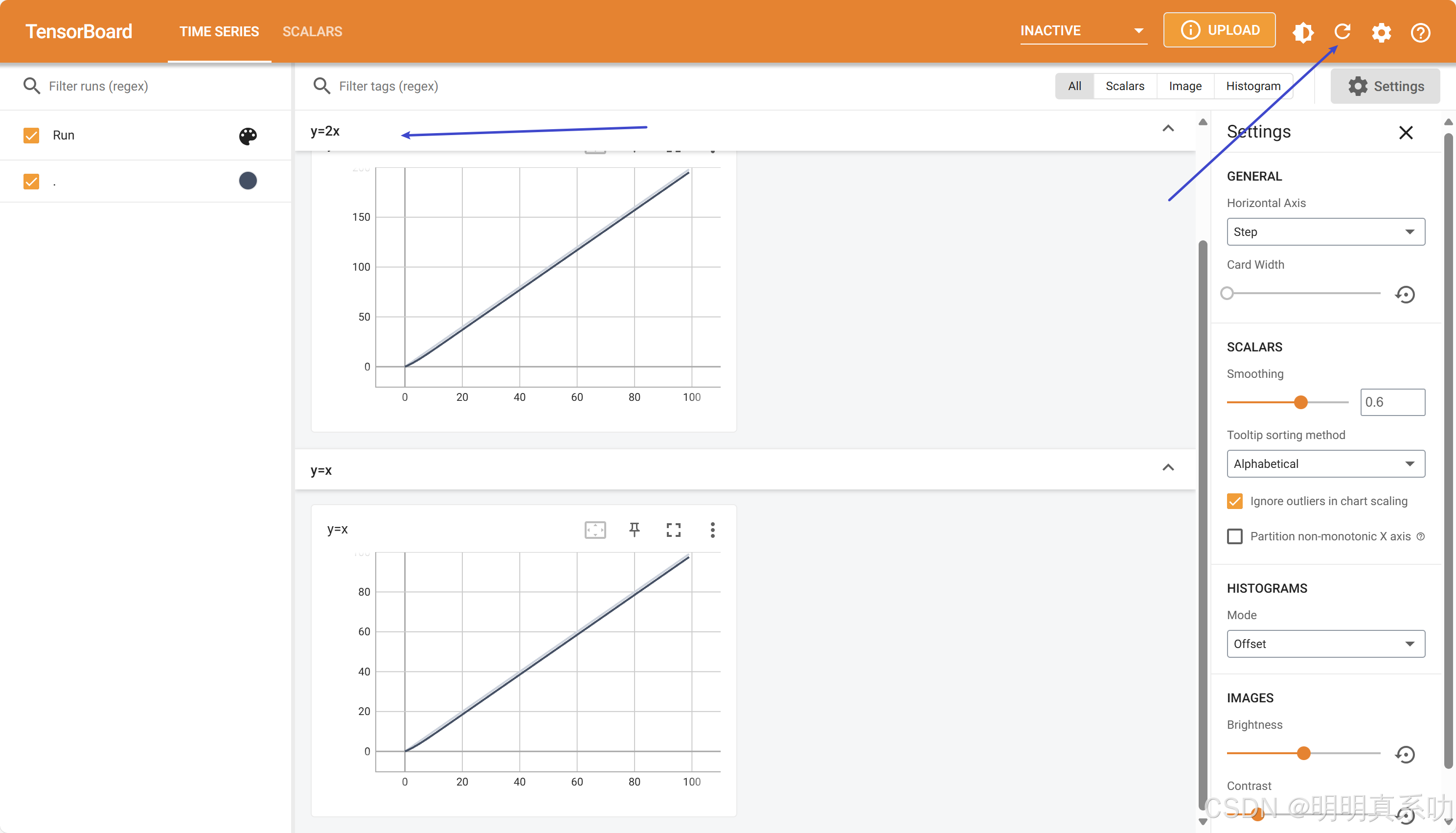Click the info icon inside the Upload button
The image size is (1456, 833).
click(x=1190, y=30)
